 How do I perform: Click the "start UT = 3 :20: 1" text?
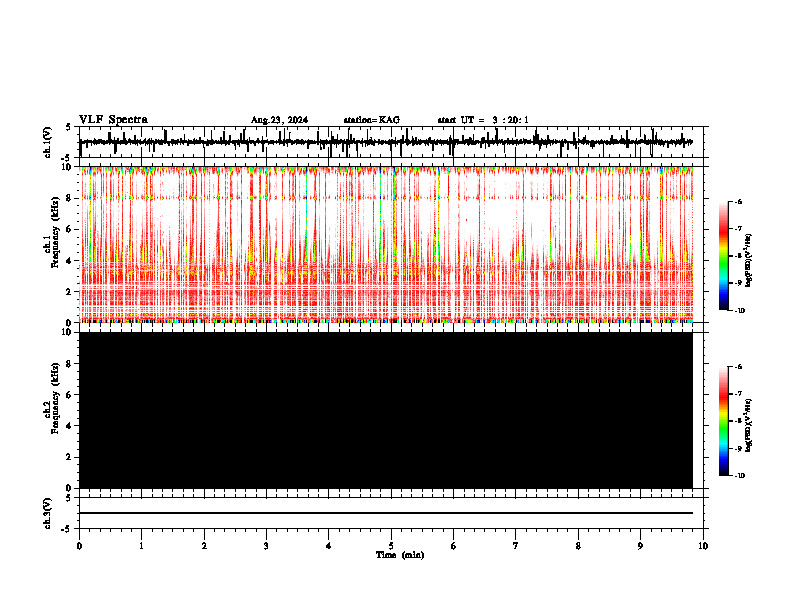pos(483,120)
